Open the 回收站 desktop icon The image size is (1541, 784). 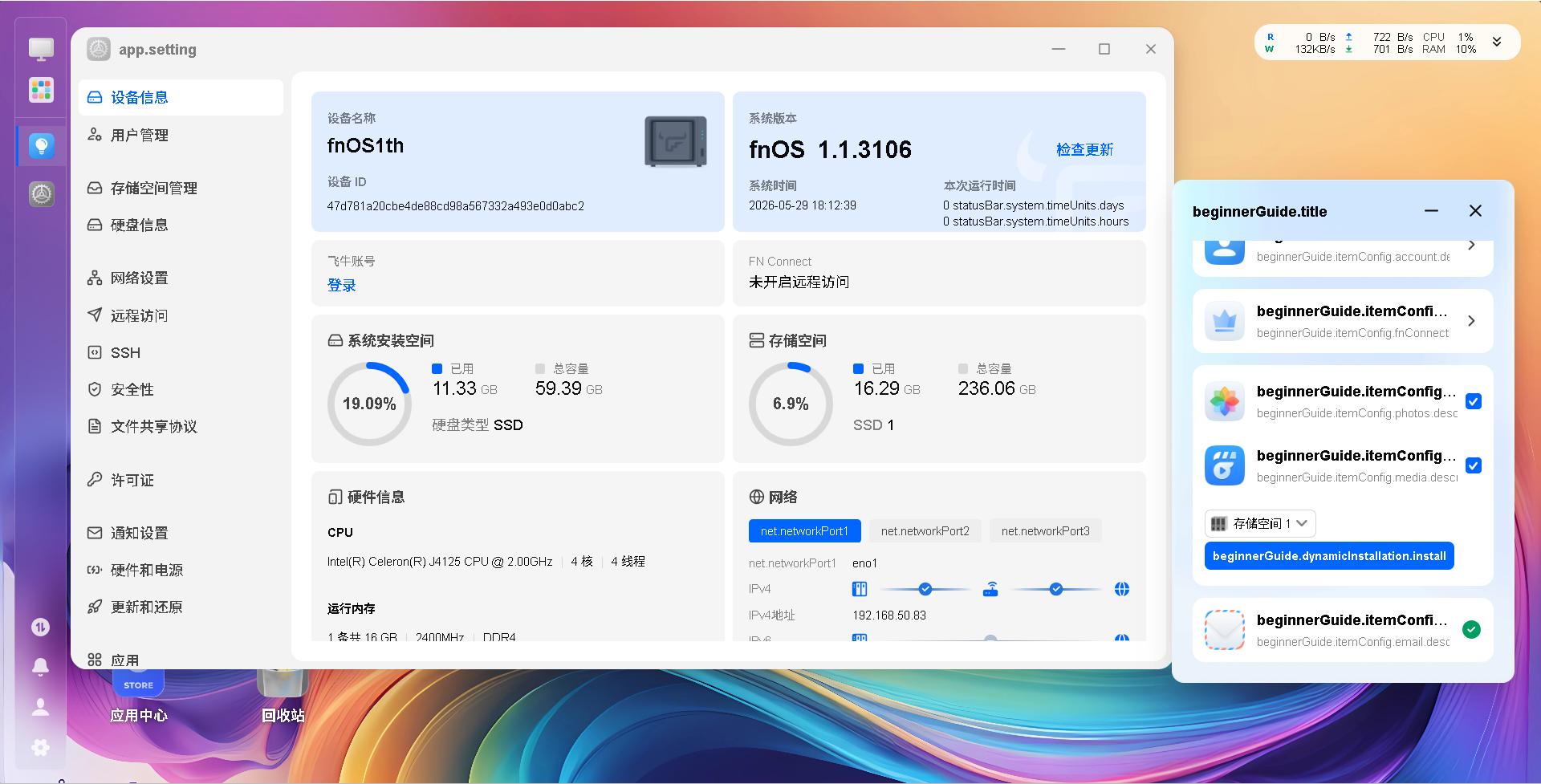pyautogui.click(x=283, y=695)
